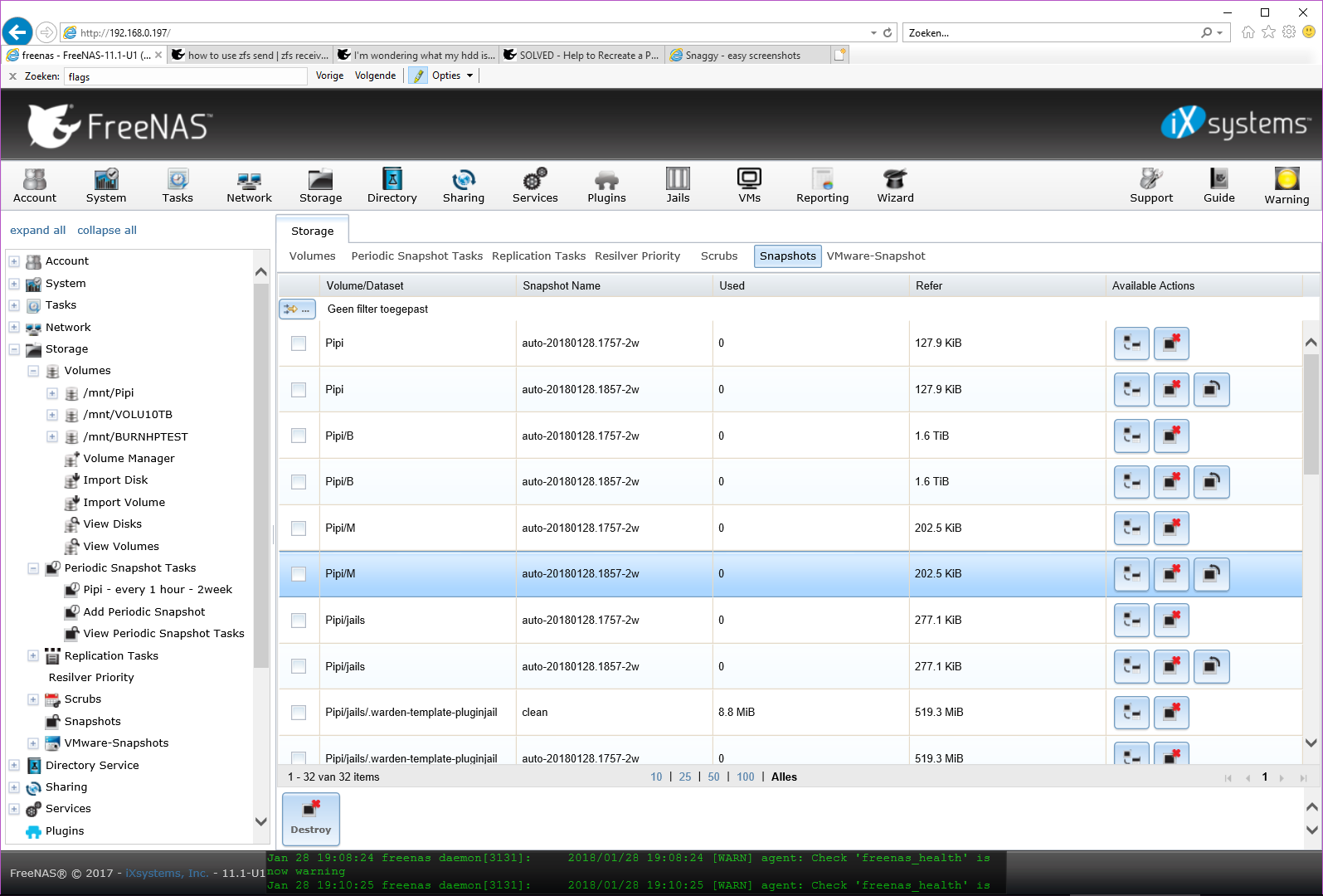This screenshot has width=1323, height=896.
Task: Tick checkbox for Pipi/M auto-20180128.1857-2w
Action: 299,574
